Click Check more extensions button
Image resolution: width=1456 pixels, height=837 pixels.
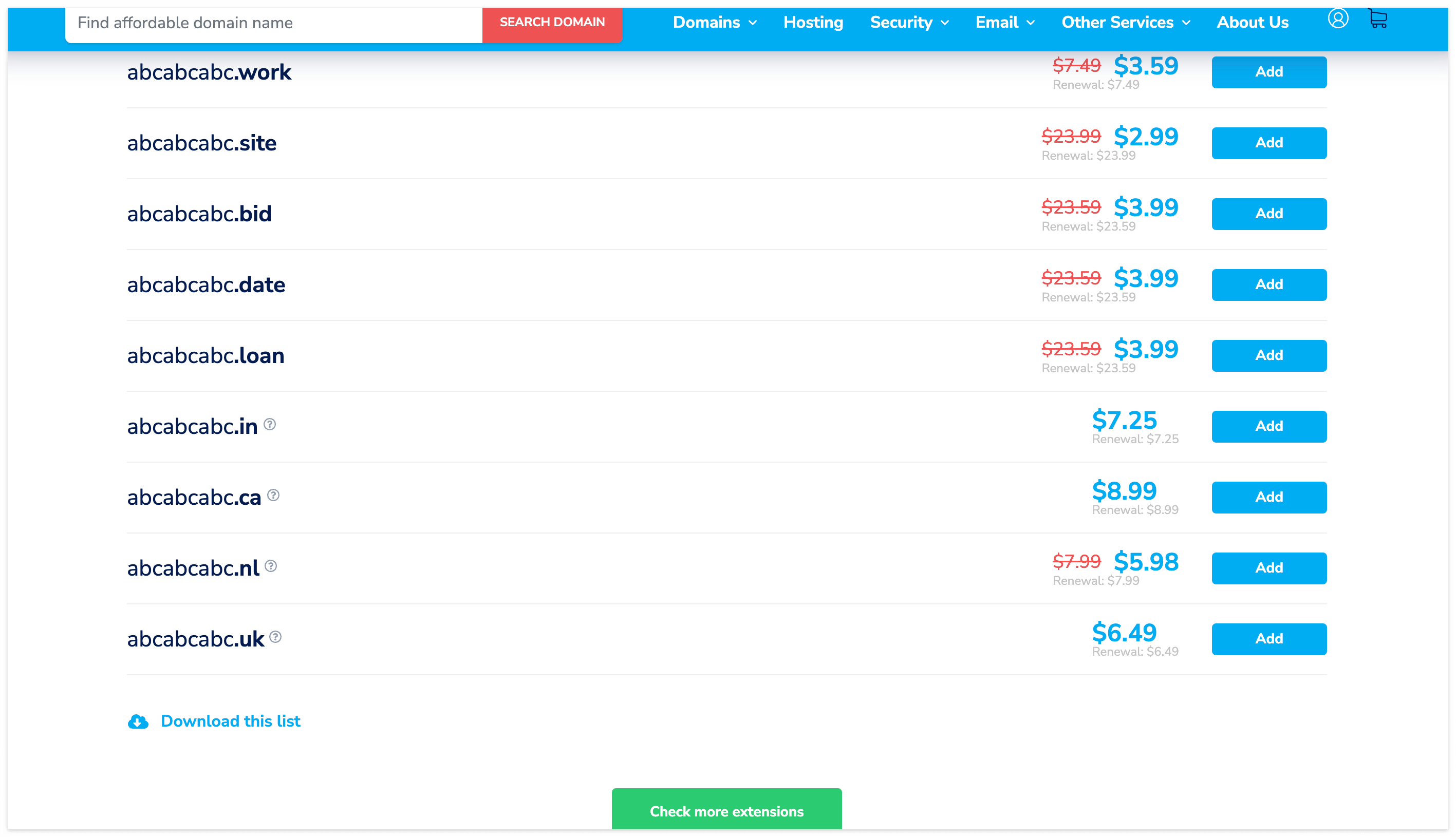click(x=726, y=811)
